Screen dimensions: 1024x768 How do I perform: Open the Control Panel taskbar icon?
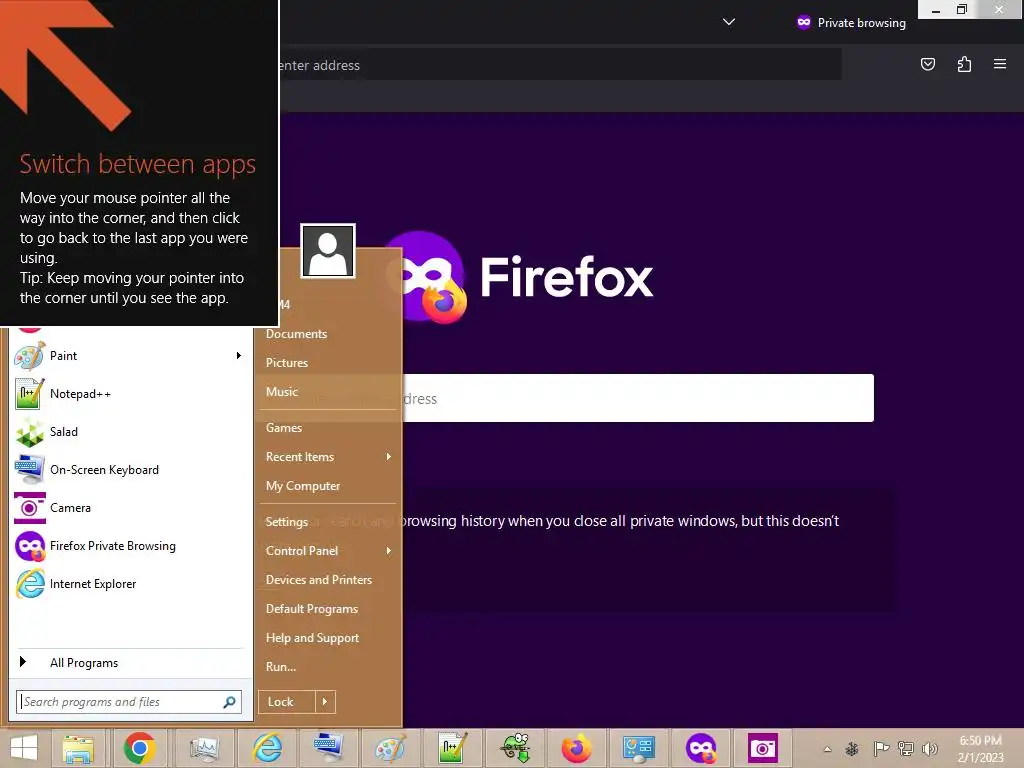pyautogui.click(x=638, y=748)
